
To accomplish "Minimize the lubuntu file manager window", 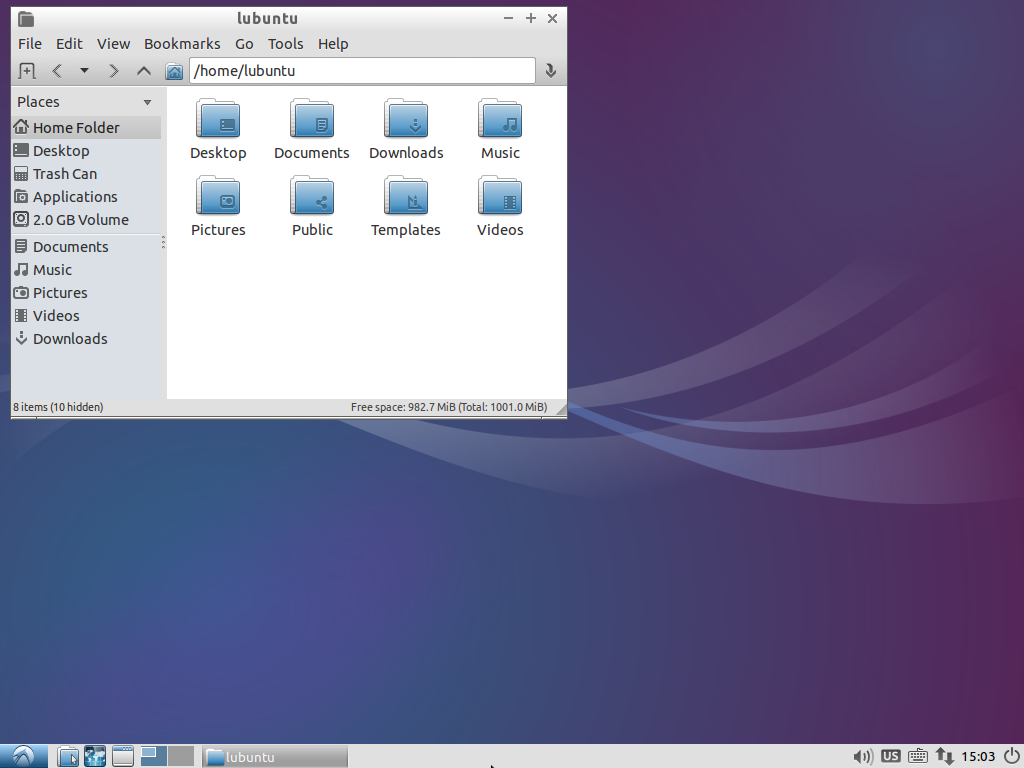I will [508, 18].
